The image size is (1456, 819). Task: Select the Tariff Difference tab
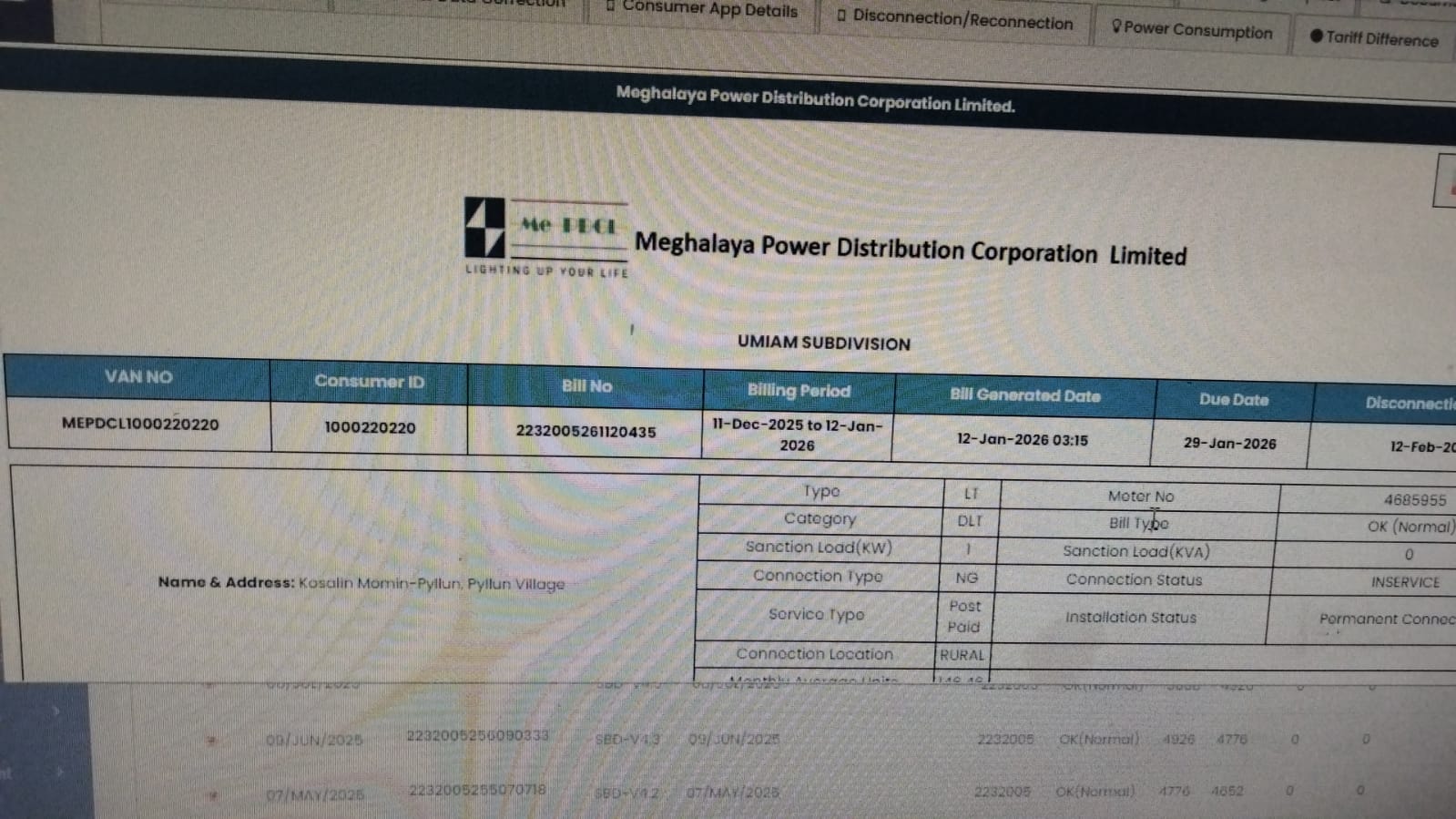coord(1374,37)
